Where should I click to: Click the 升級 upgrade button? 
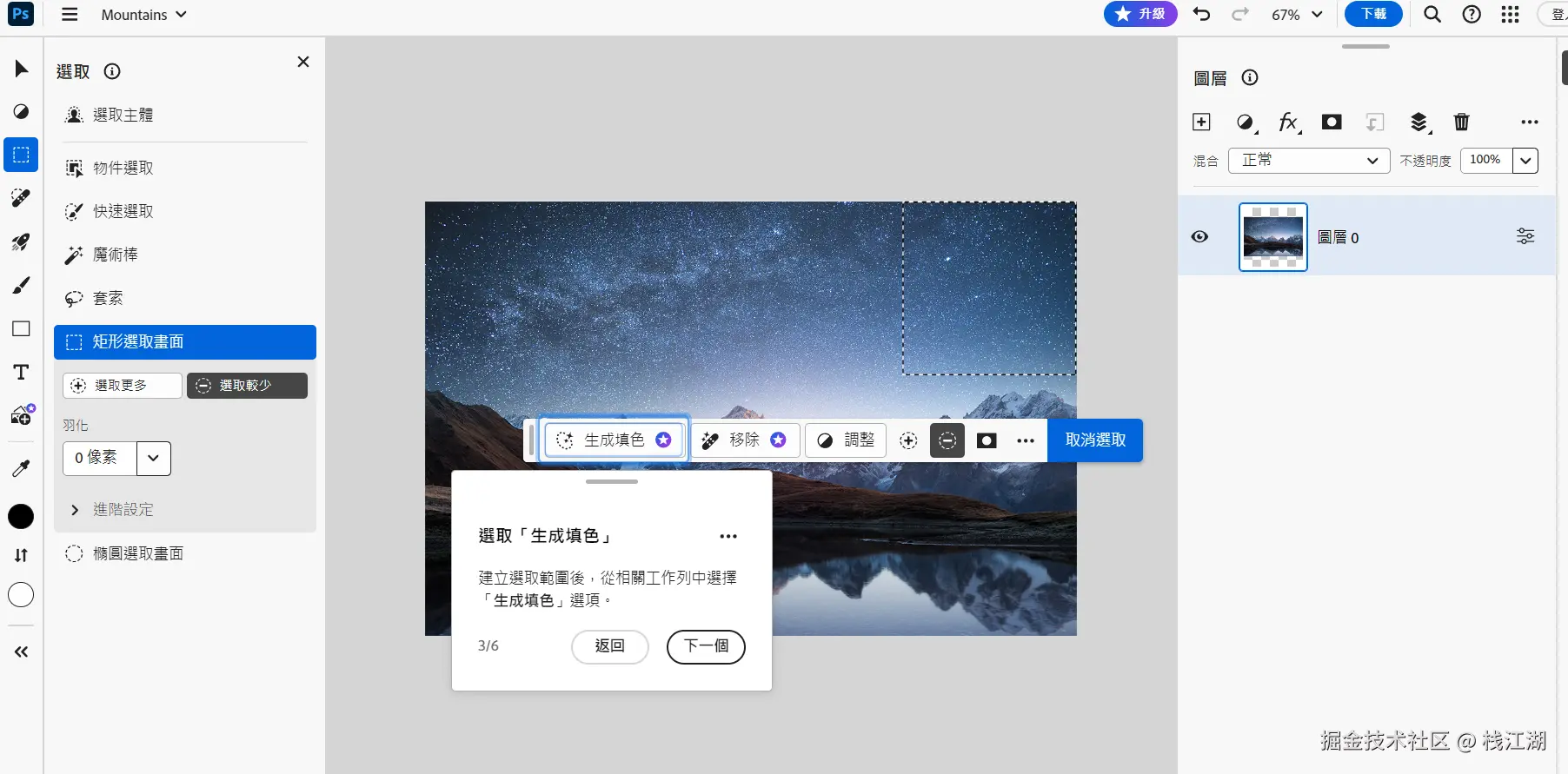(x=1140, y=14)
